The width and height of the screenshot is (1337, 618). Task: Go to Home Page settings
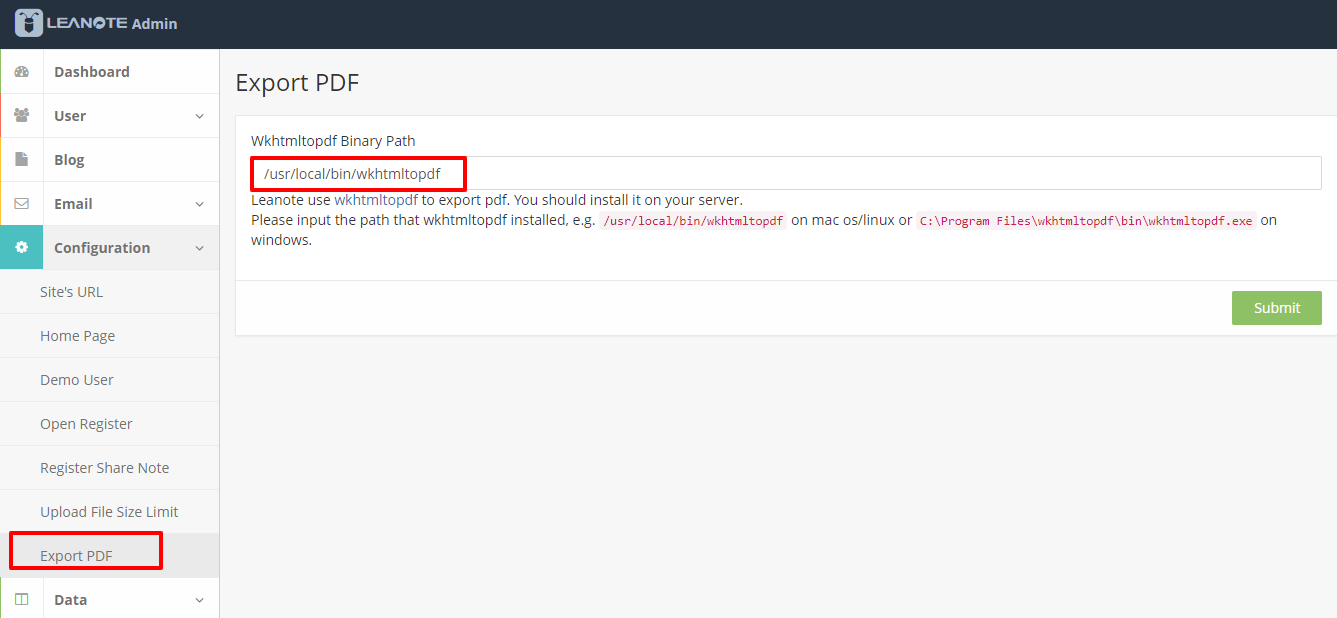tap(110, 336)
